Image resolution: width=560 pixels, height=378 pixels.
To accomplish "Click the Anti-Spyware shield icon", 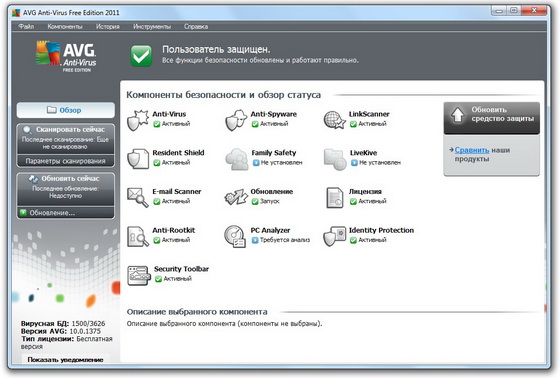I will pos(236,120).
